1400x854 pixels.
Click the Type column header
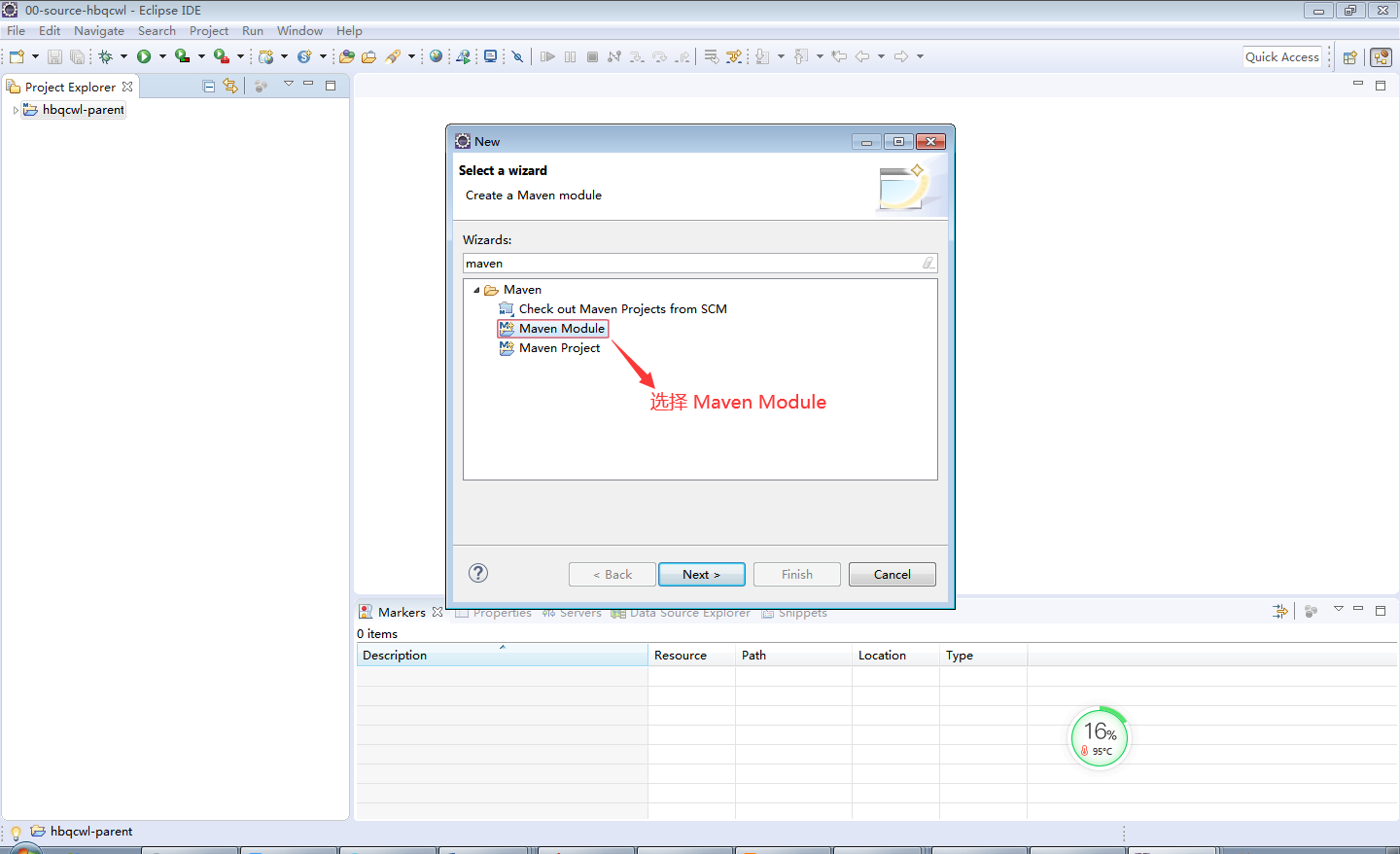pyautogui.click(x=983, y=656)
